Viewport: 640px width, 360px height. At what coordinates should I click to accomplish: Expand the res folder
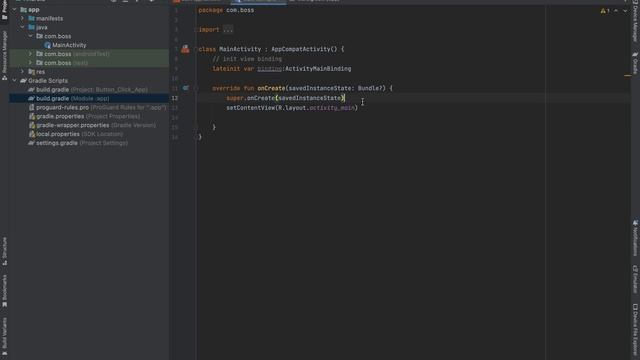[22, 72]
